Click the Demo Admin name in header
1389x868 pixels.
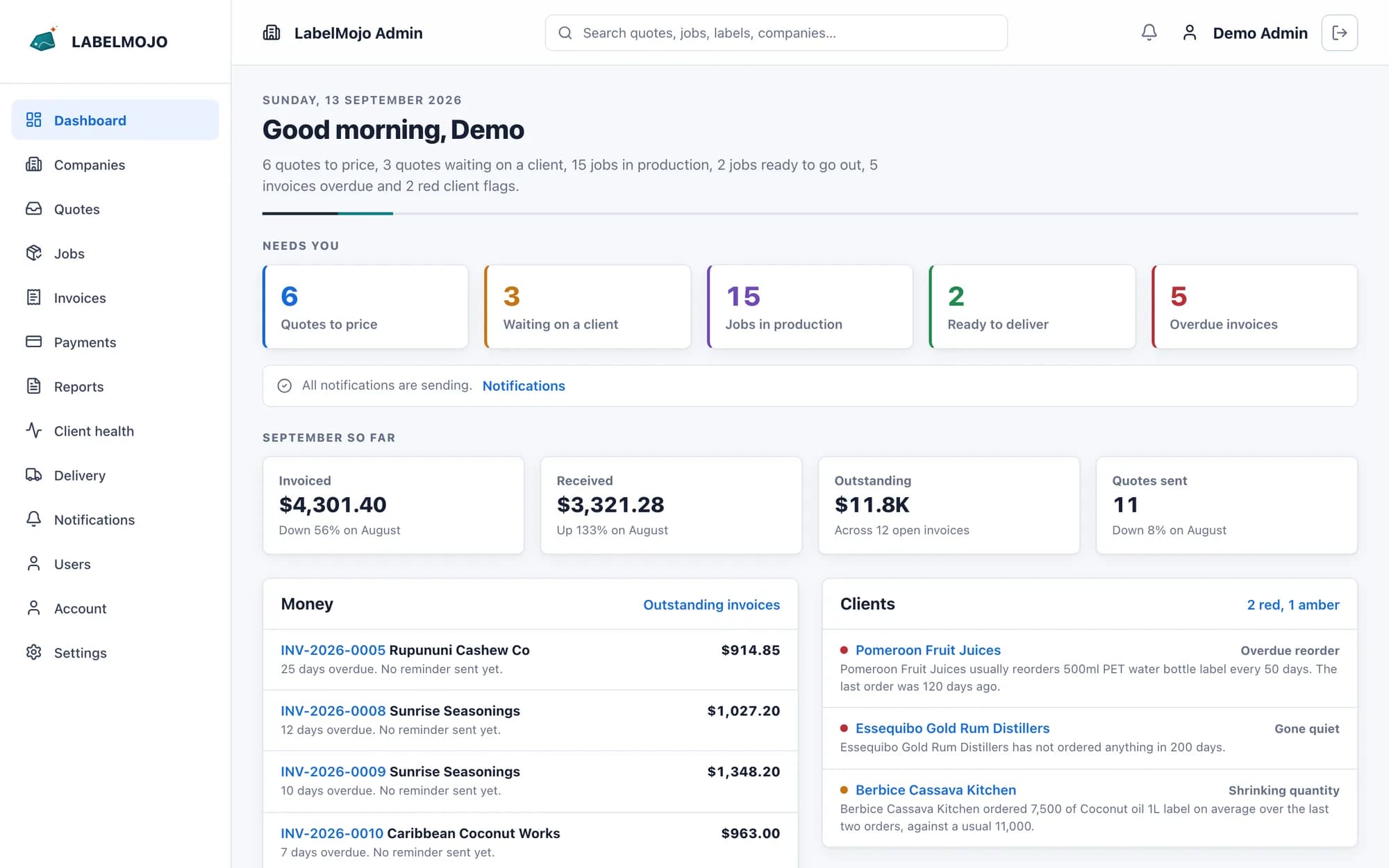[1260, 33]
